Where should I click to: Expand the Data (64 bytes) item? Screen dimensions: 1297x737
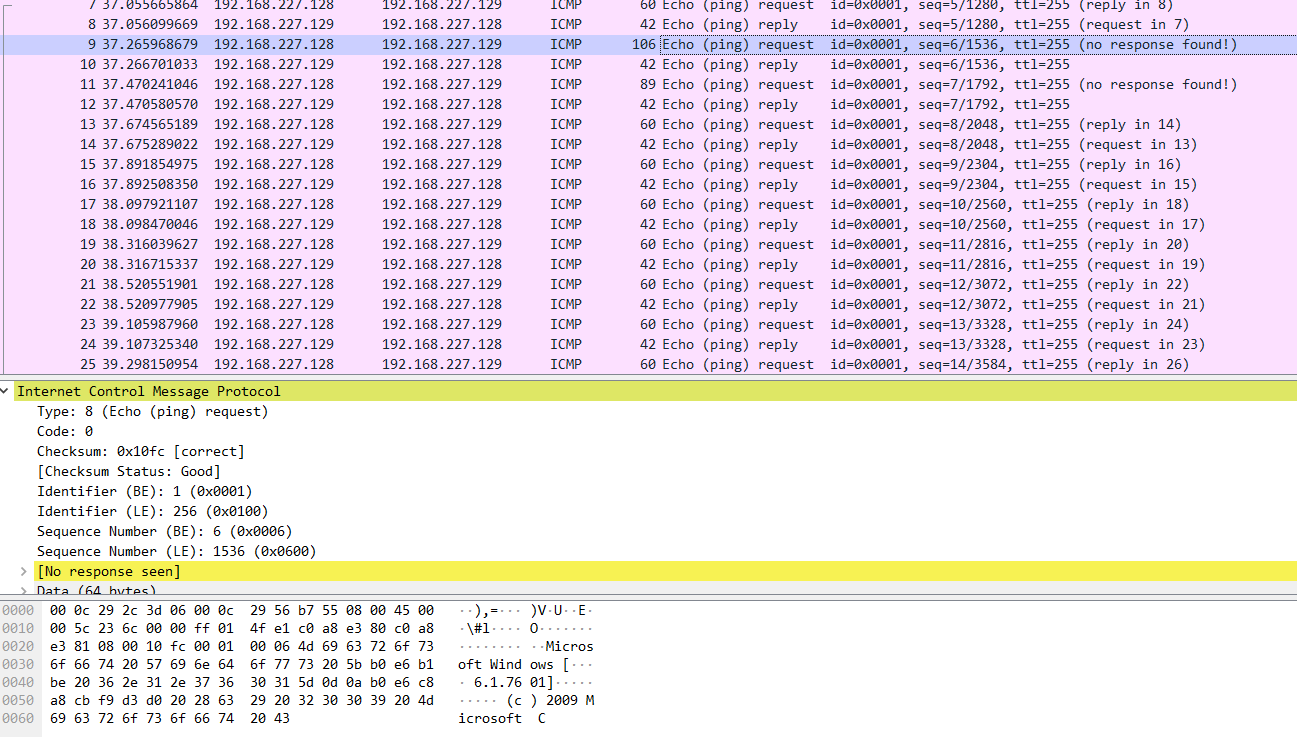pos(24,591)
